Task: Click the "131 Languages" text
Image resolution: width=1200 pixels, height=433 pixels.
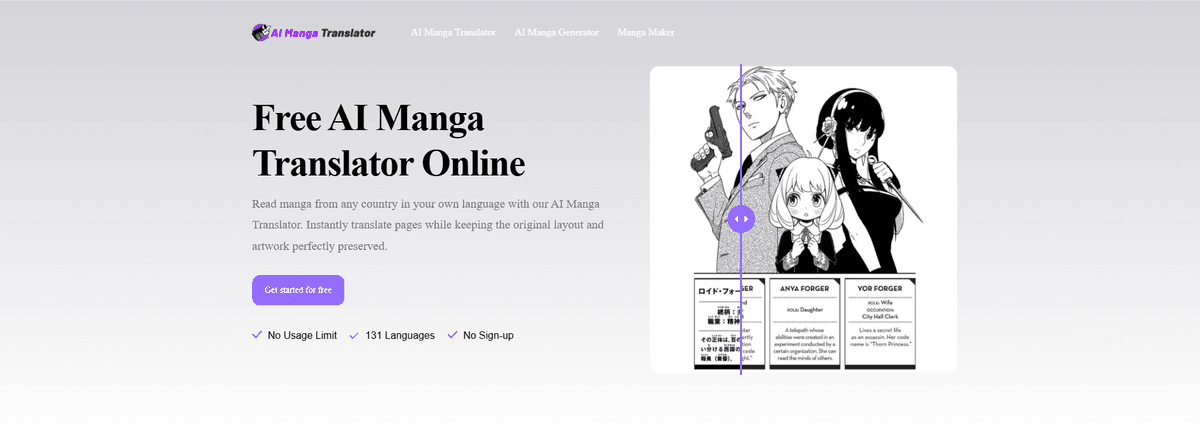Action: pos(400,335)
